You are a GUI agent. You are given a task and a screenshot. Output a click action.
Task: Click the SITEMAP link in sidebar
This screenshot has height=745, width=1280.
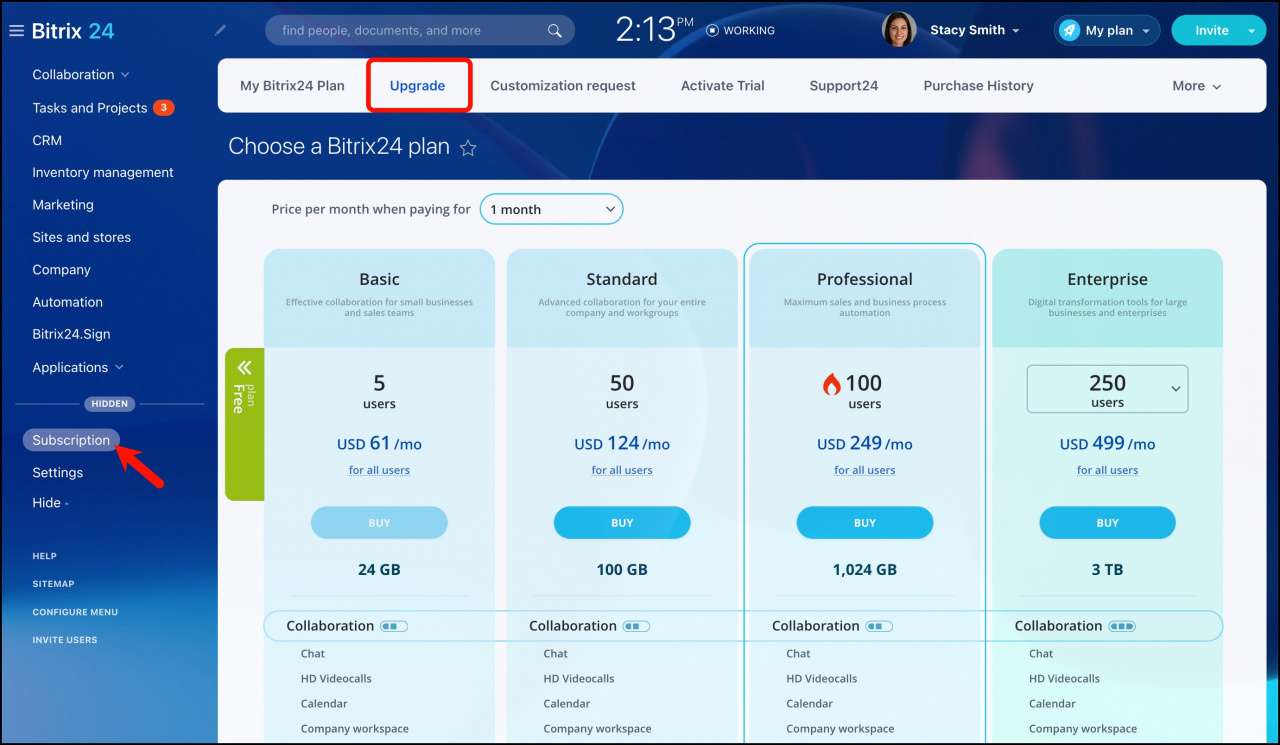pyautogui.click(x=54, y=584)
